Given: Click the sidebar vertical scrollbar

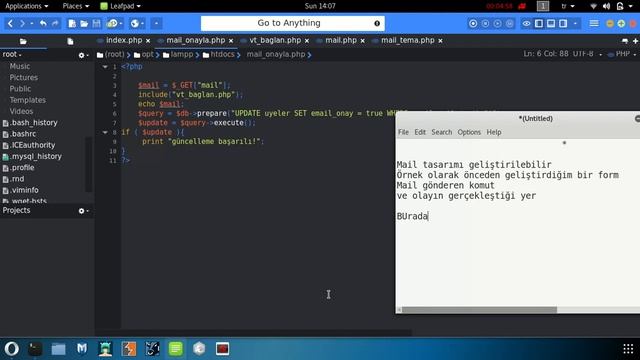Looking at the screenshot, I should [88, 164].
